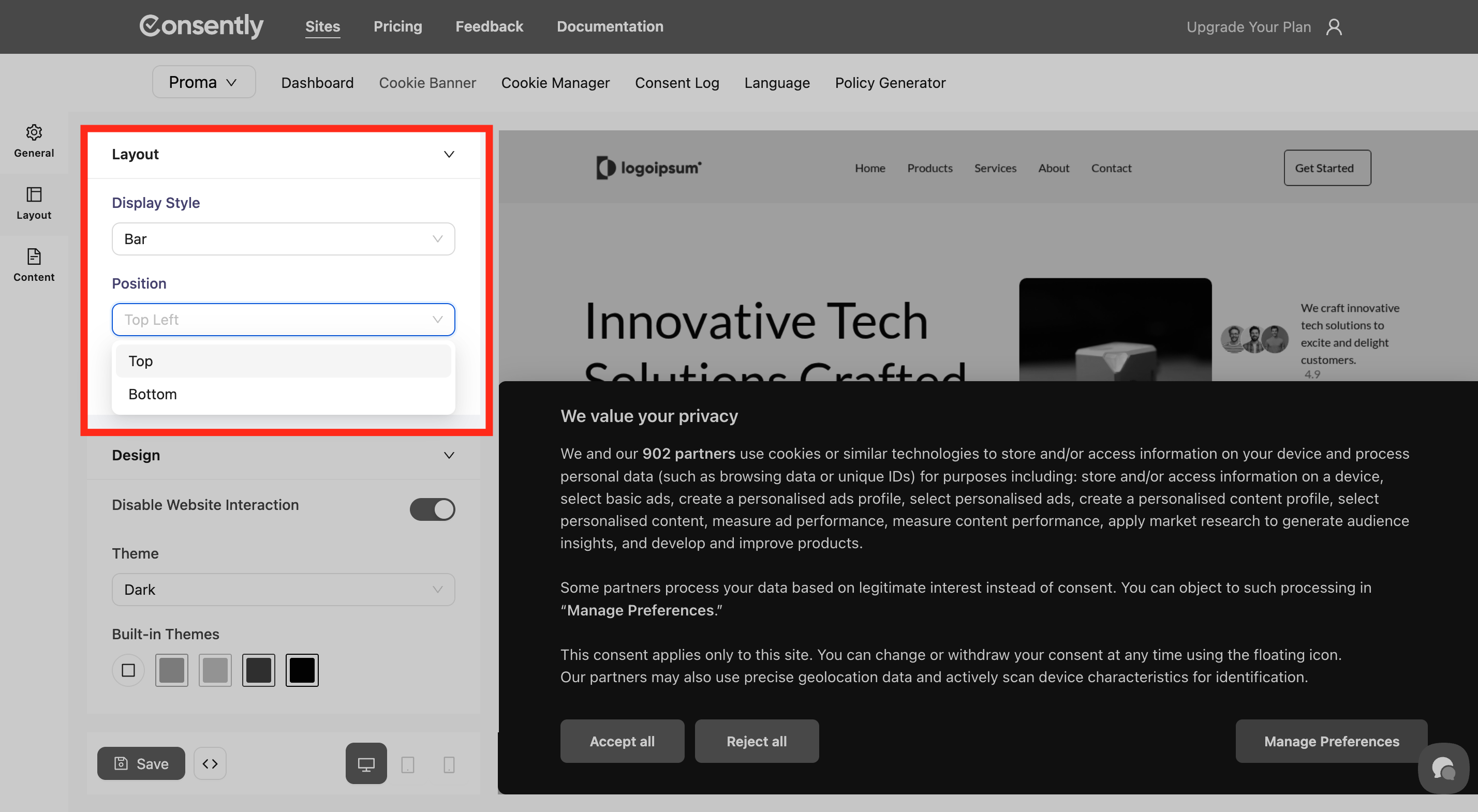Click the Save button
This screenshot has height=812, width=1478.
pos(141,763)
